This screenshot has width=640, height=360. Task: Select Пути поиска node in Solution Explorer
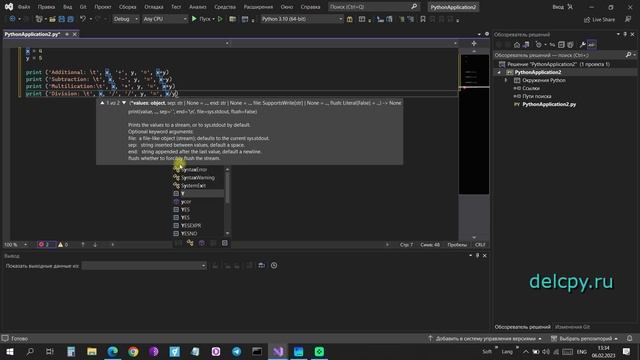(537, 96)
